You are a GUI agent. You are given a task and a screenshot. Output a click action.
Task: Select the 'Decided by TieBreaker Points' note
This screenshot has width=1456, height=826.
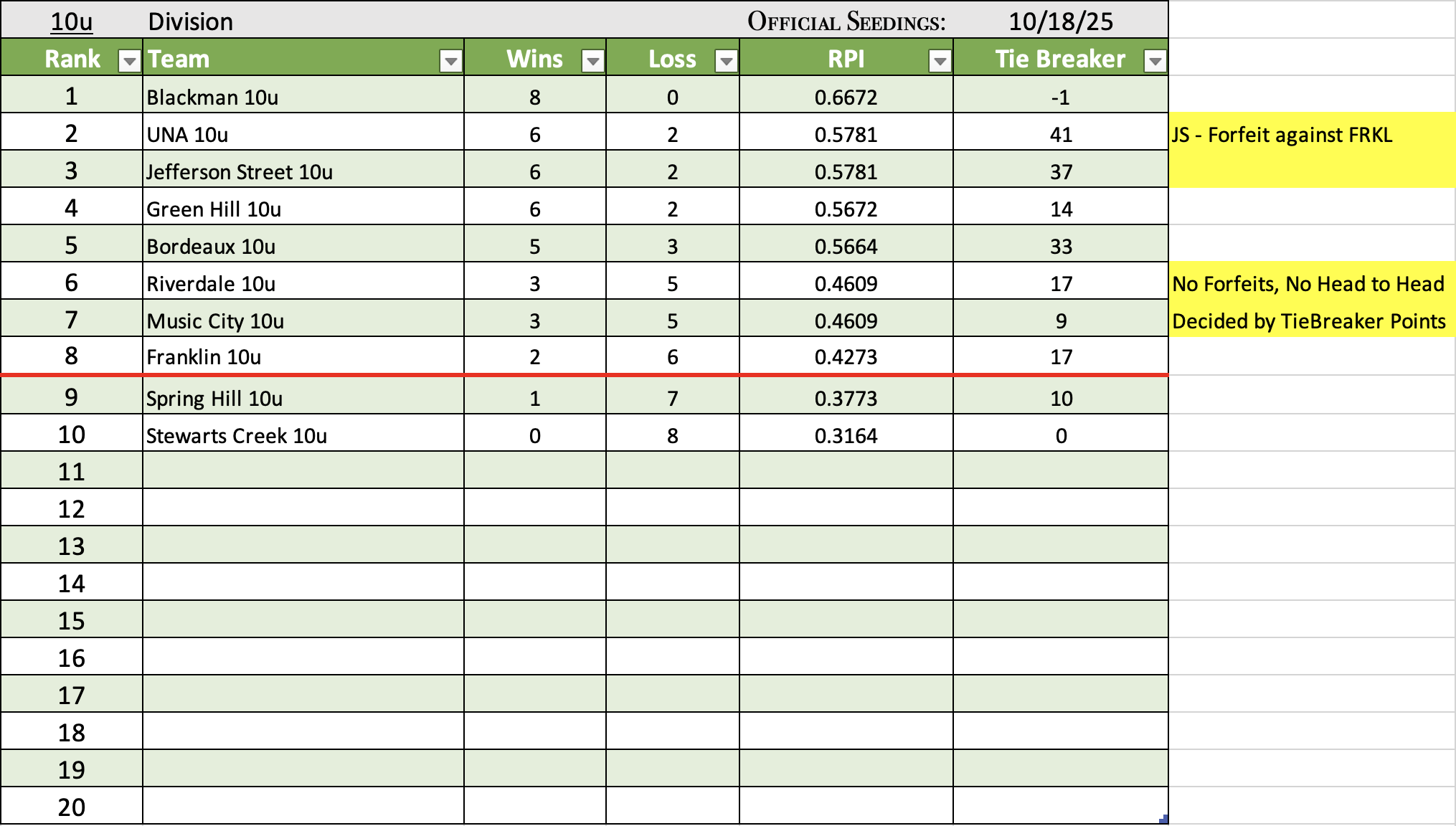point(1308,321)
